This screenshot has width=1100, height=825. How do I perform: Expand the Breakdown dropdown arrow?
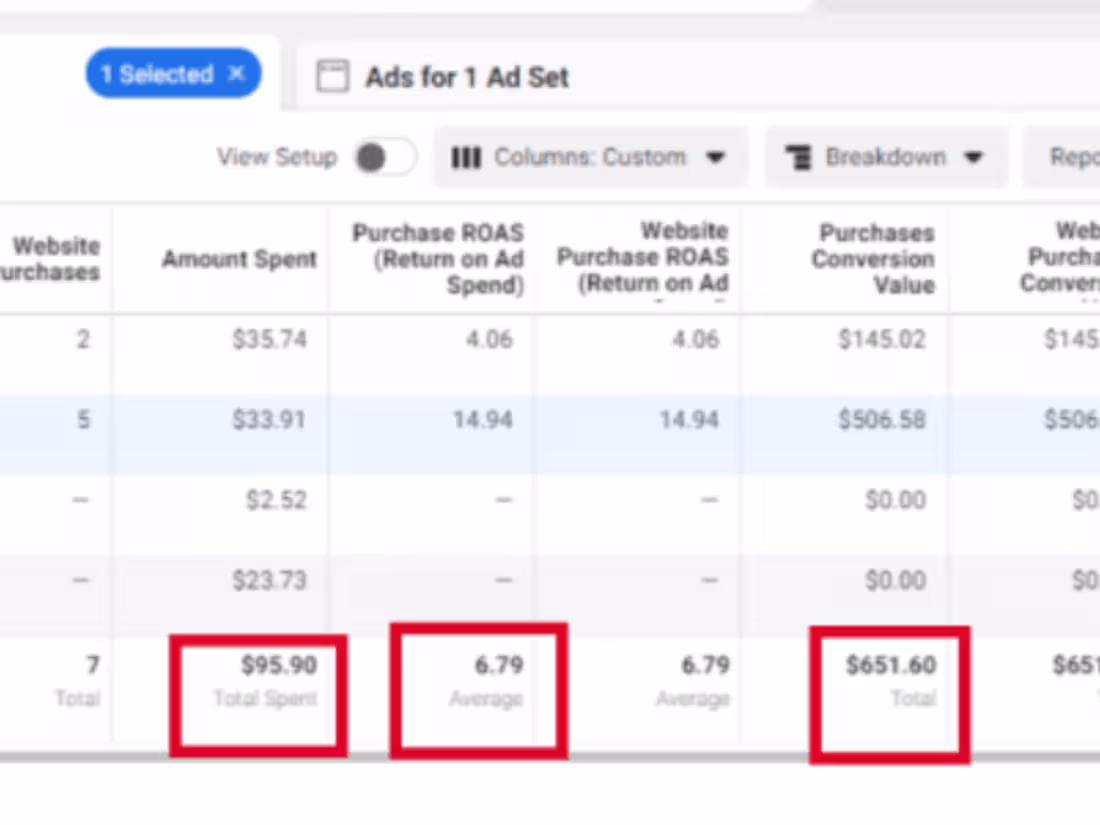(973, 158)
